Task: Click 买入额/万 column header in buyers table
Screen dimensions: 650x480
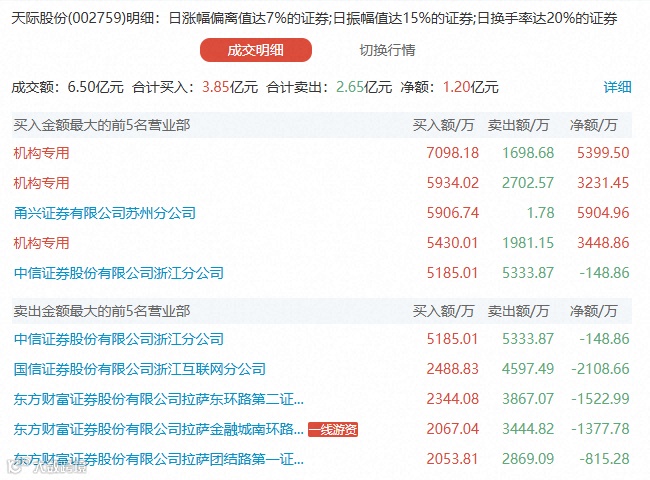Action: [443, 125]
